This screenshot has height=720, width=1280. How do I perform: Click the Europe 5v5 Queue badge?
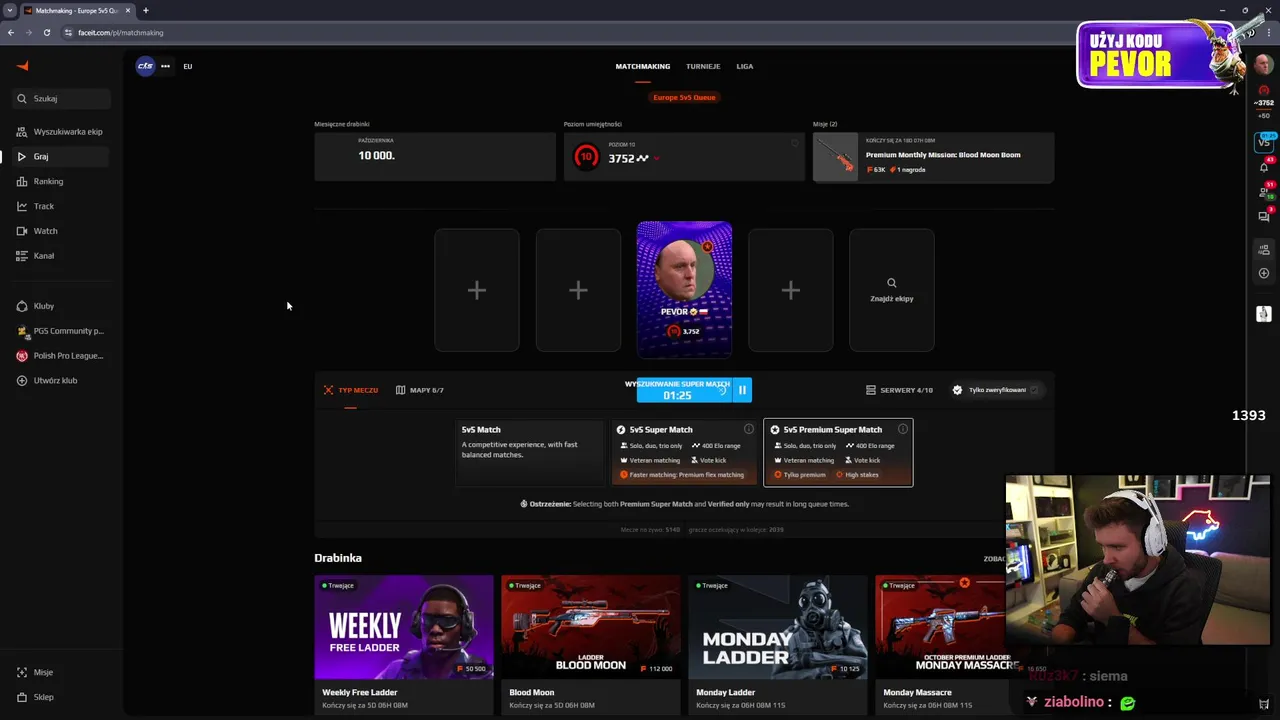pos(684,97)
